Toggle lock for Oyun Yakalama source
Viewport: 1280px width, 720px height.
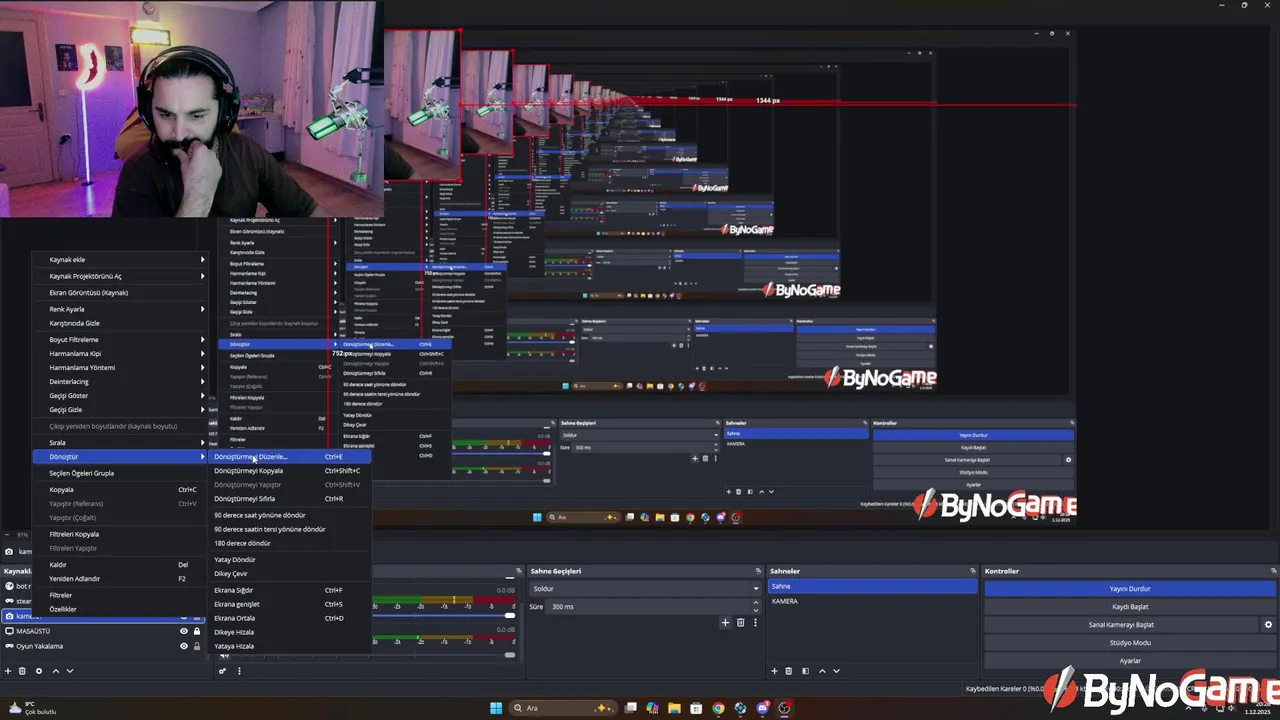coord(197,646)
